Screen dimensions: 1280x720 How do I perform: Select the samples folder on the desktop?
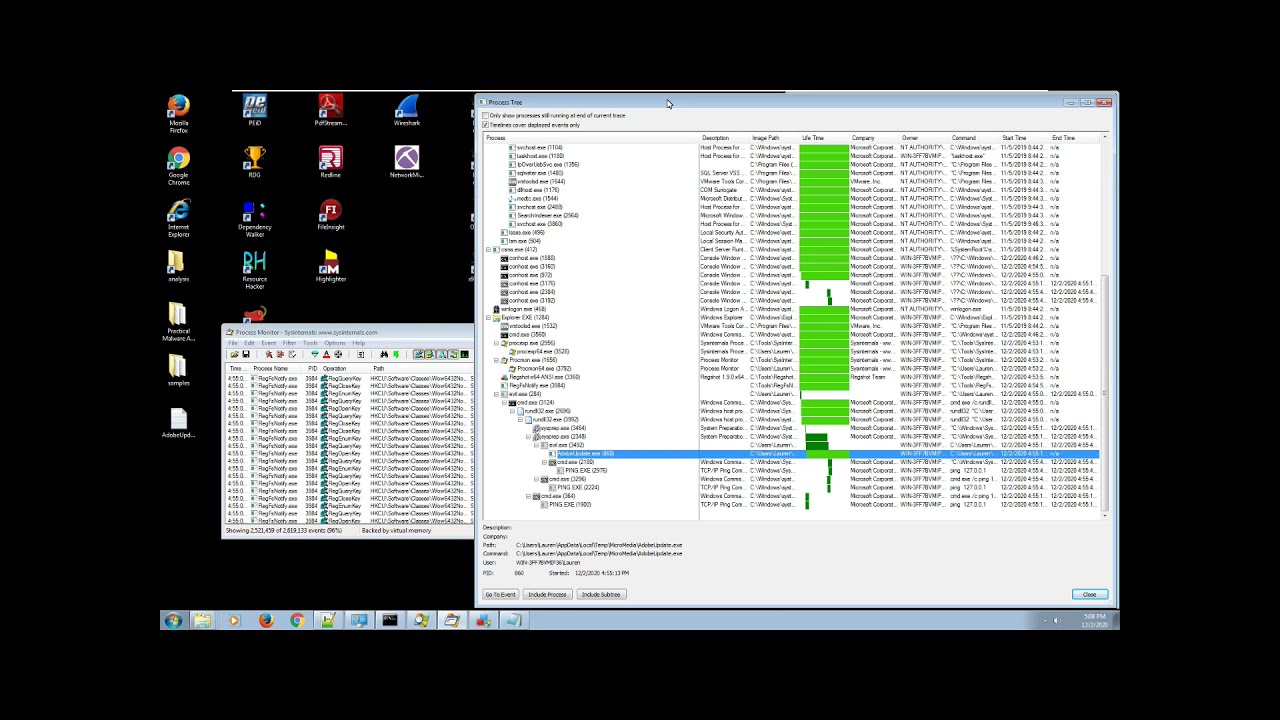pos(178,370)
